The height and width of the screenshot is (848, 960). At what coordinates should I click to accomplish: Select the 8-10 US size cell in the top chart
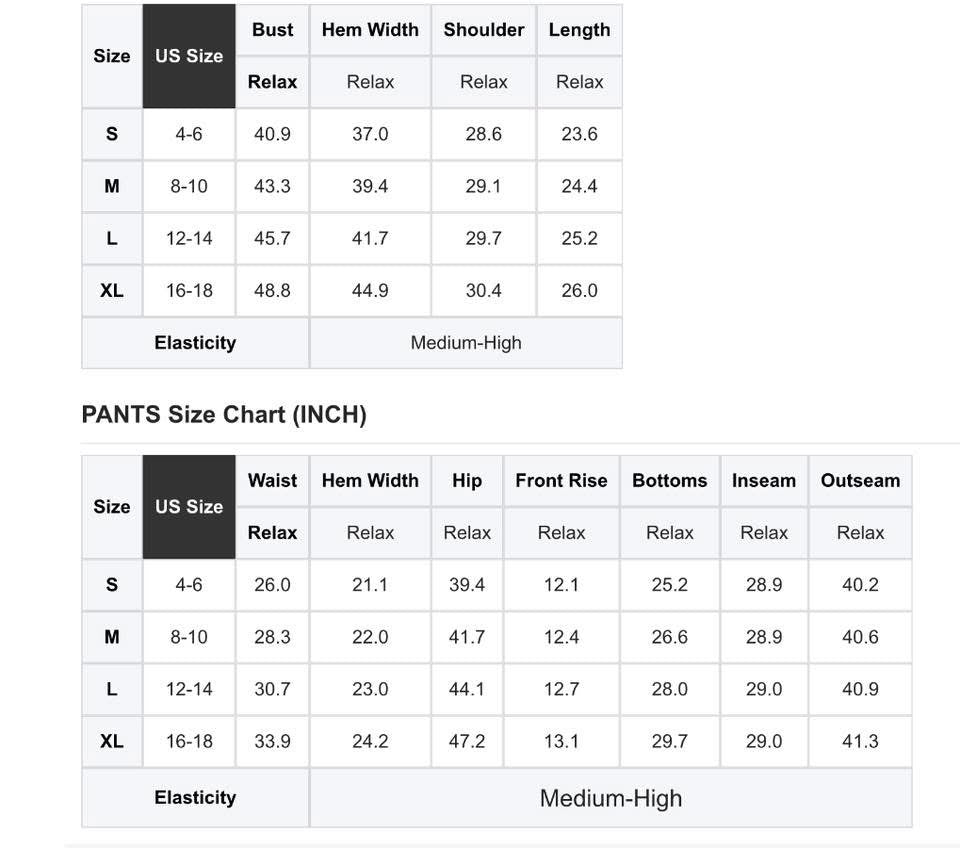(189, 187)
